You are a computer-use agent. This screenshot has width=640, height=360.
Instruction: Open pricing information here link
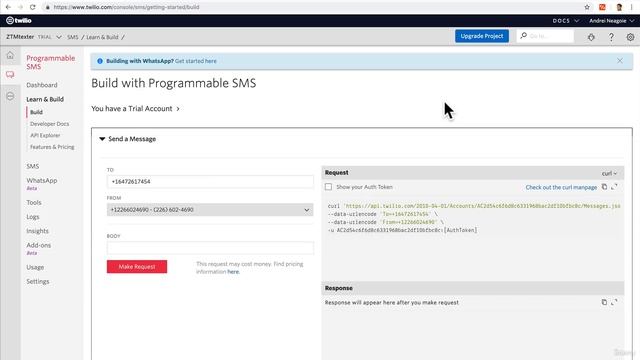coord(233,272)
